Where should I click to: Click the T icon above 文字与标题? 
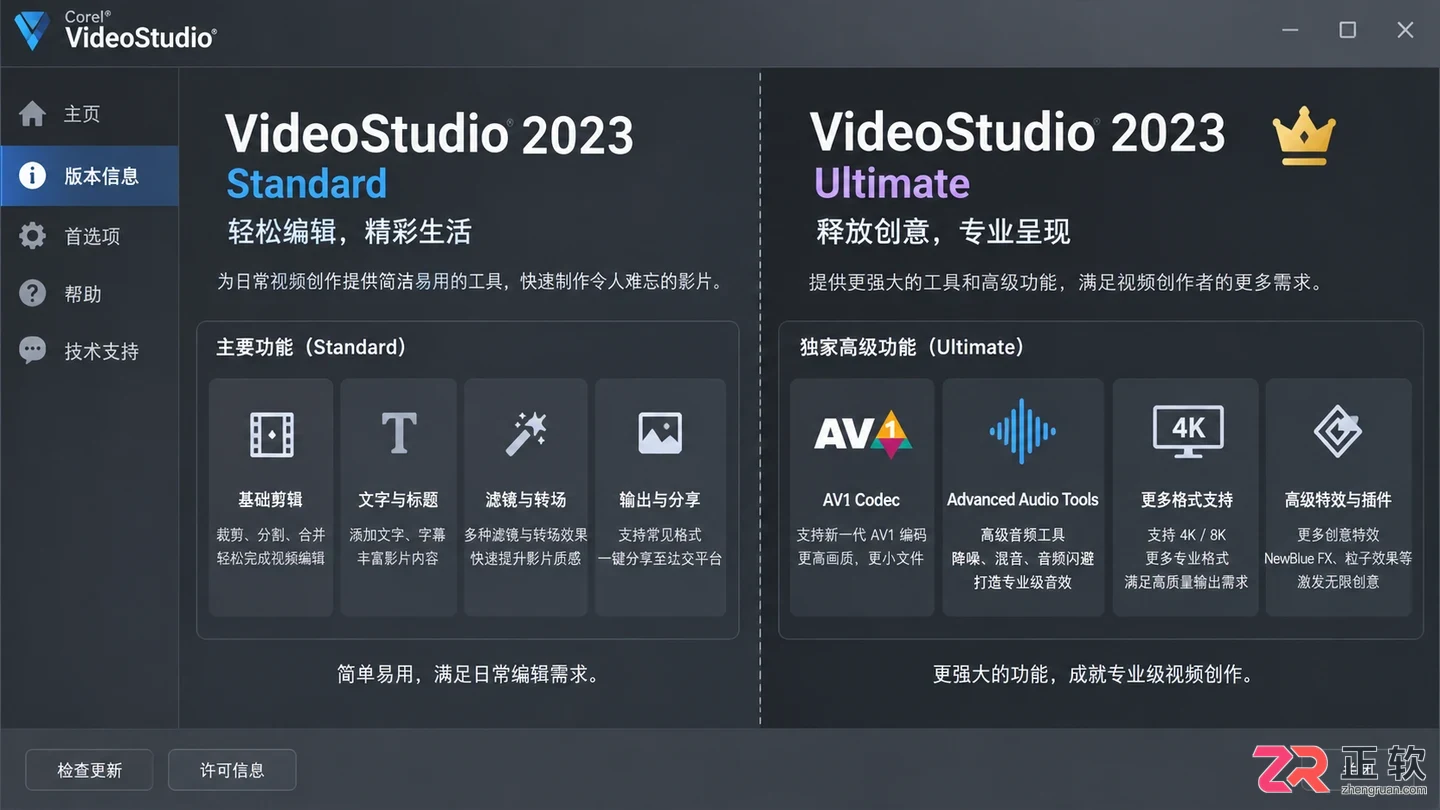pyautogui.click(x=398, y=434)
